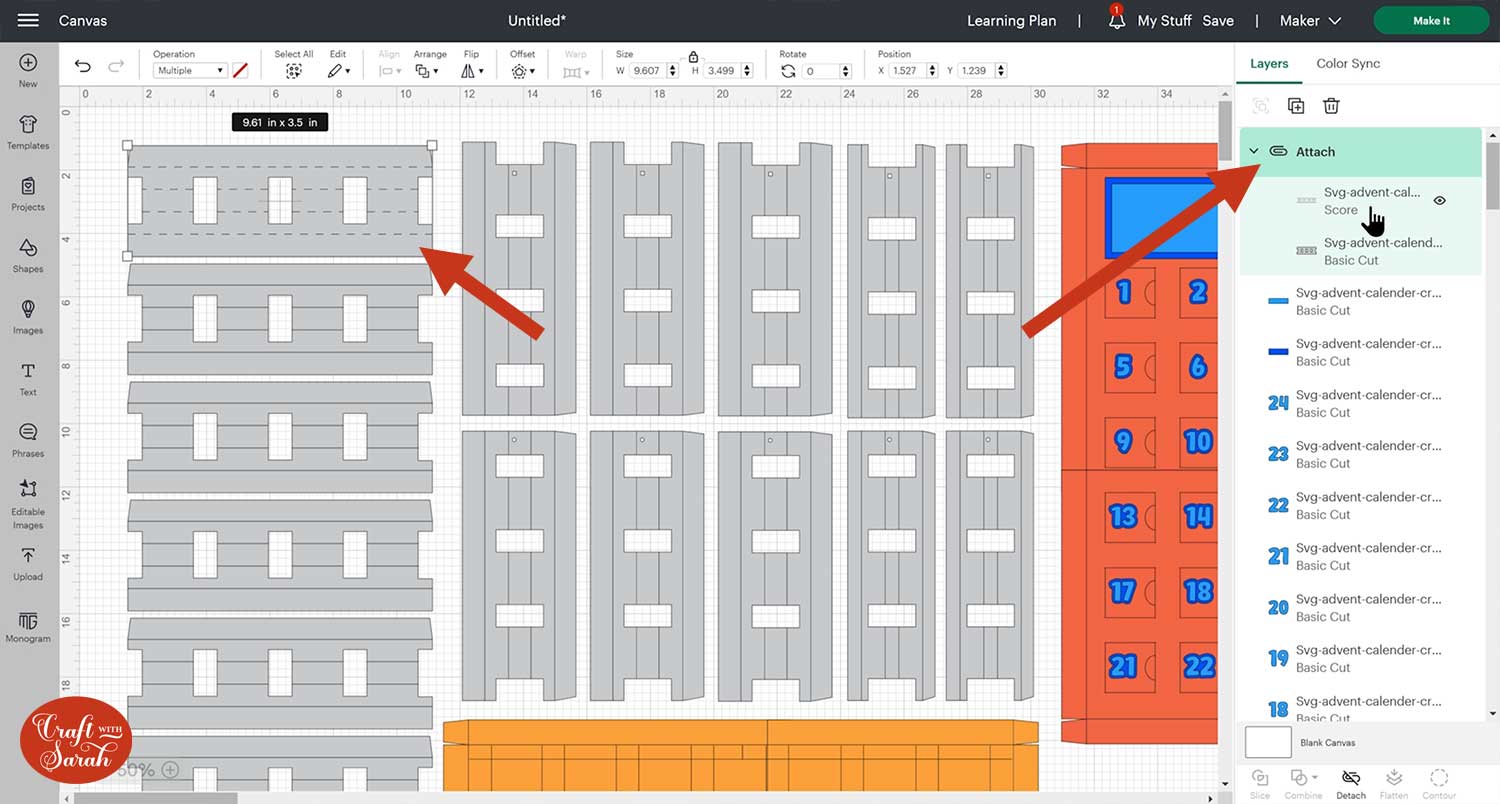
Task: Open the Align dropdown
Action: coord(389,71)
